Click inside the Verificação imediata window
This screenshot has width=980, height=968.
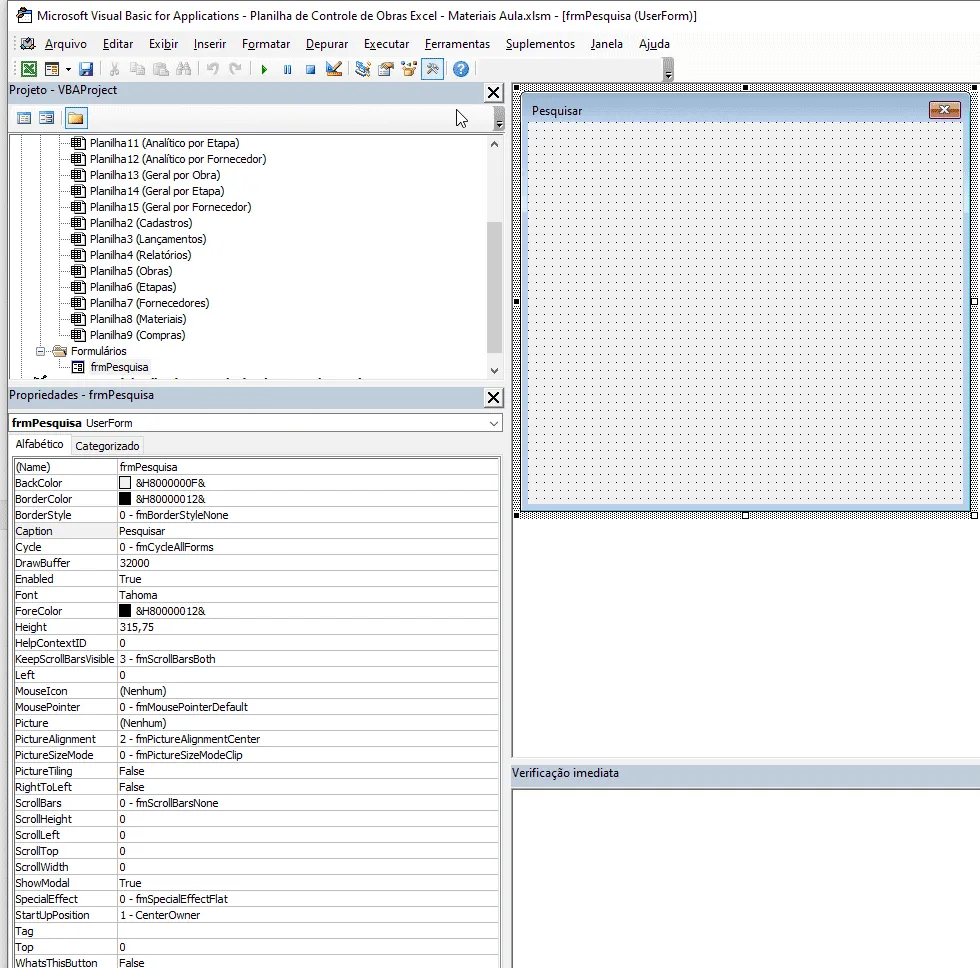point(745,878)
